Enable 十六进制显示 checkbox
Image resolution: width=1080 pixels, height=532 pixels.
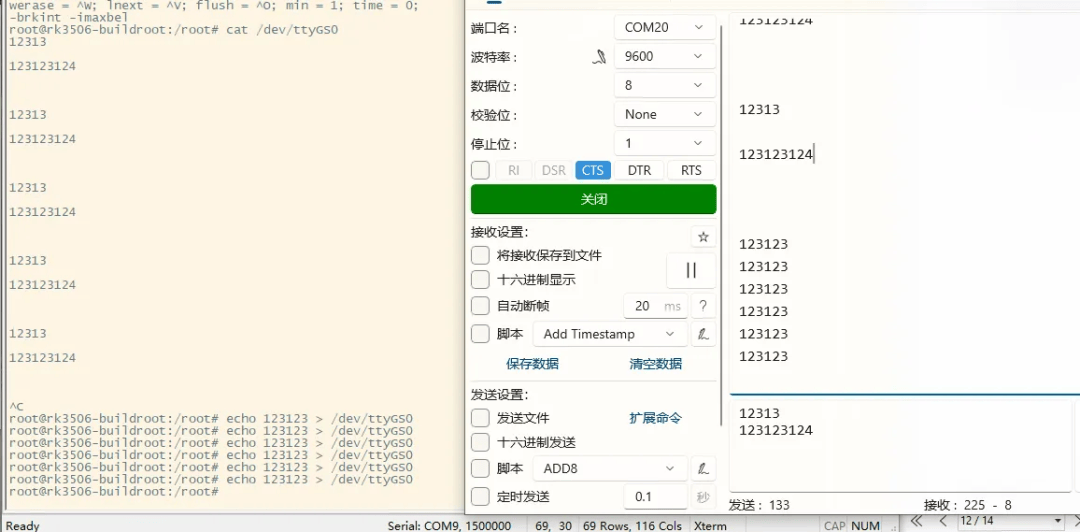[480, 280]
